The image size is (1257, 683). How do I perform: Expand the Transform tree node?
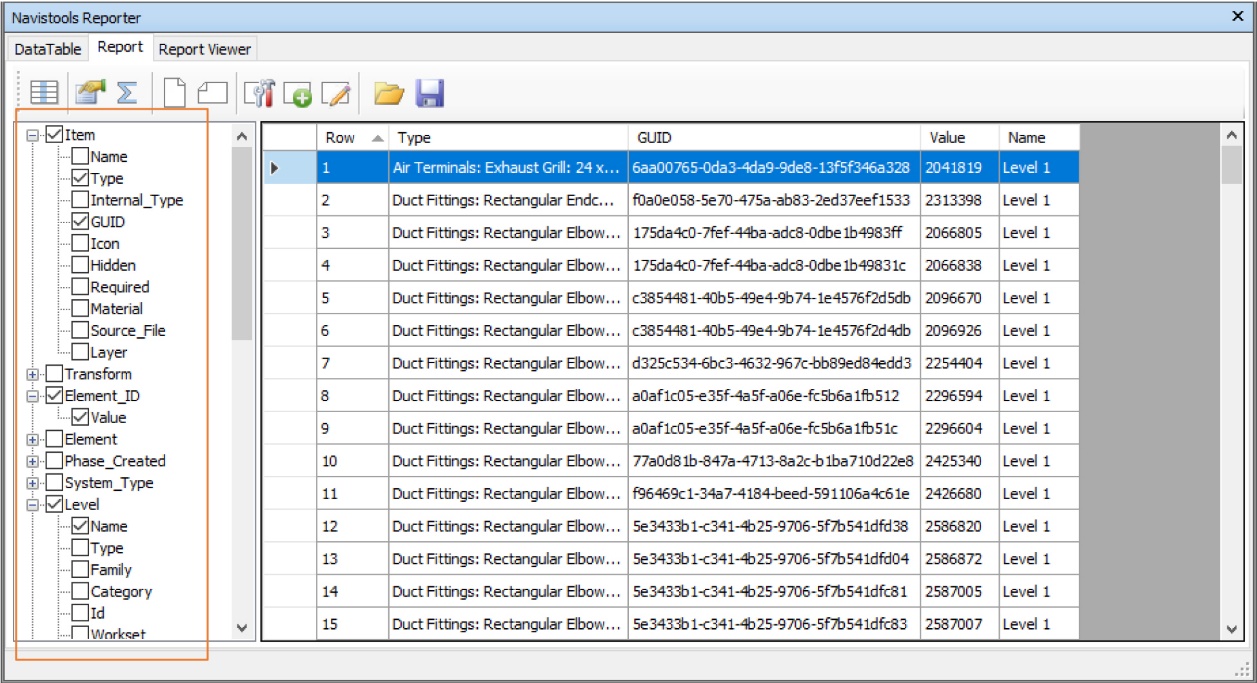coord(34,374)
